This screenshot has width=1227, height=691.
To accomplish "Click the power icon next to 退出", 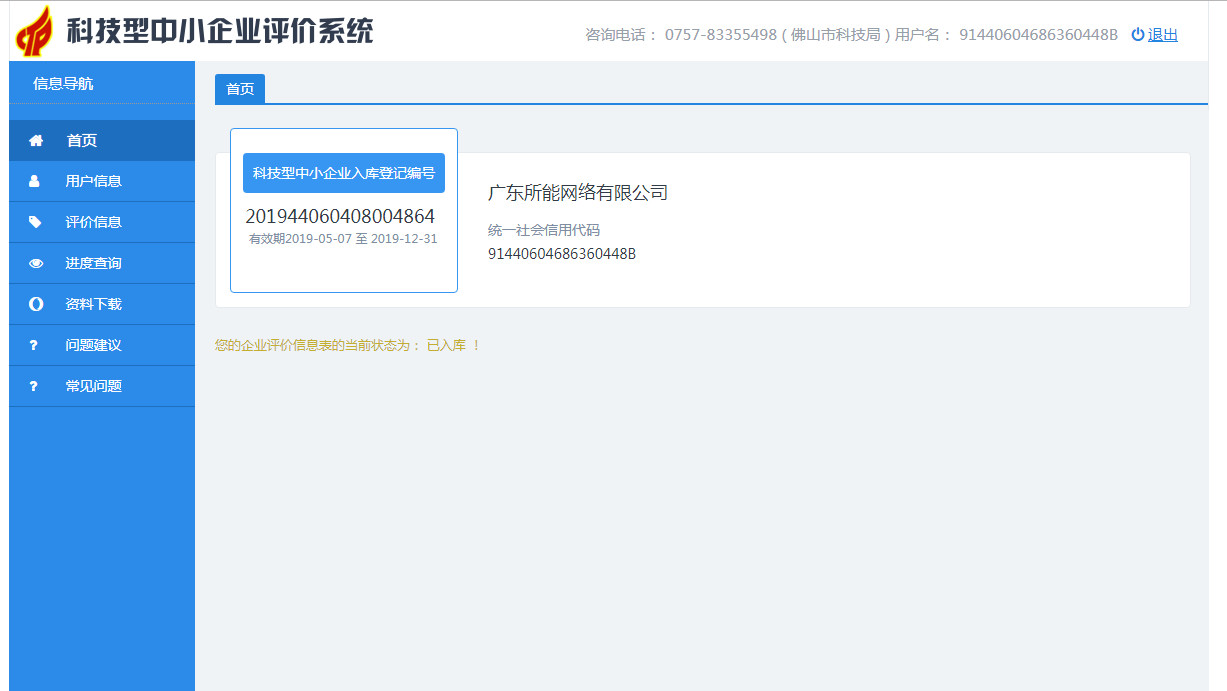I will point(1138,34).
